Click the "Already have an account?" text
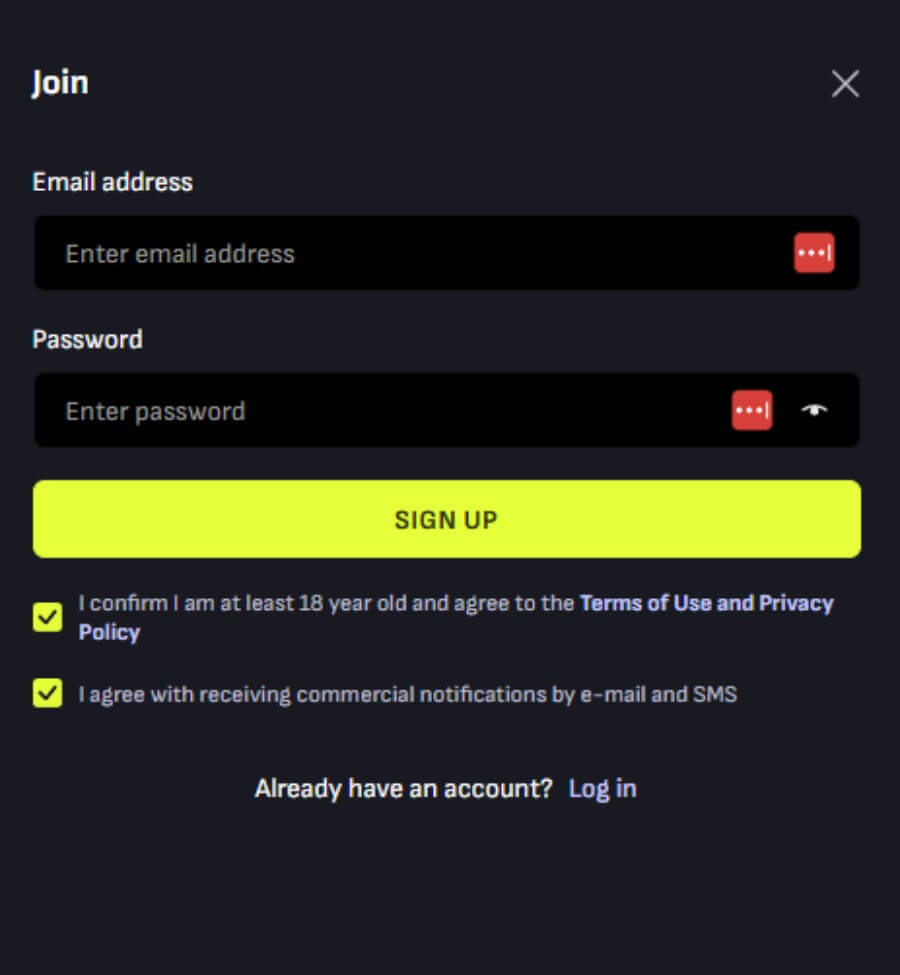The image size is (900, 975). pos(403,788)
